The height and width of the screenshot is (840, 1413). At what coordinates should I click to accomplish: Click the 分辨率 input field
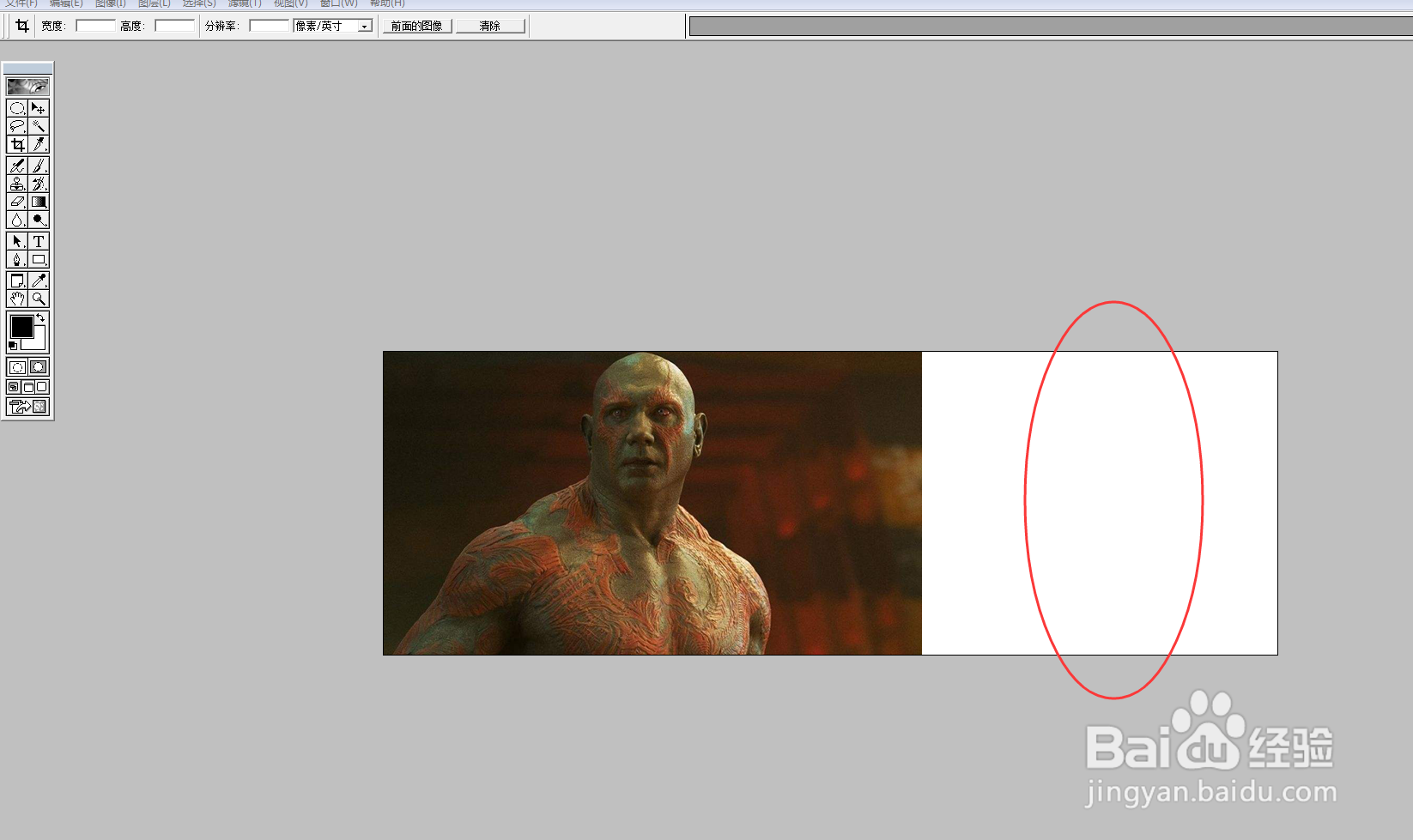tap(270, 26)
